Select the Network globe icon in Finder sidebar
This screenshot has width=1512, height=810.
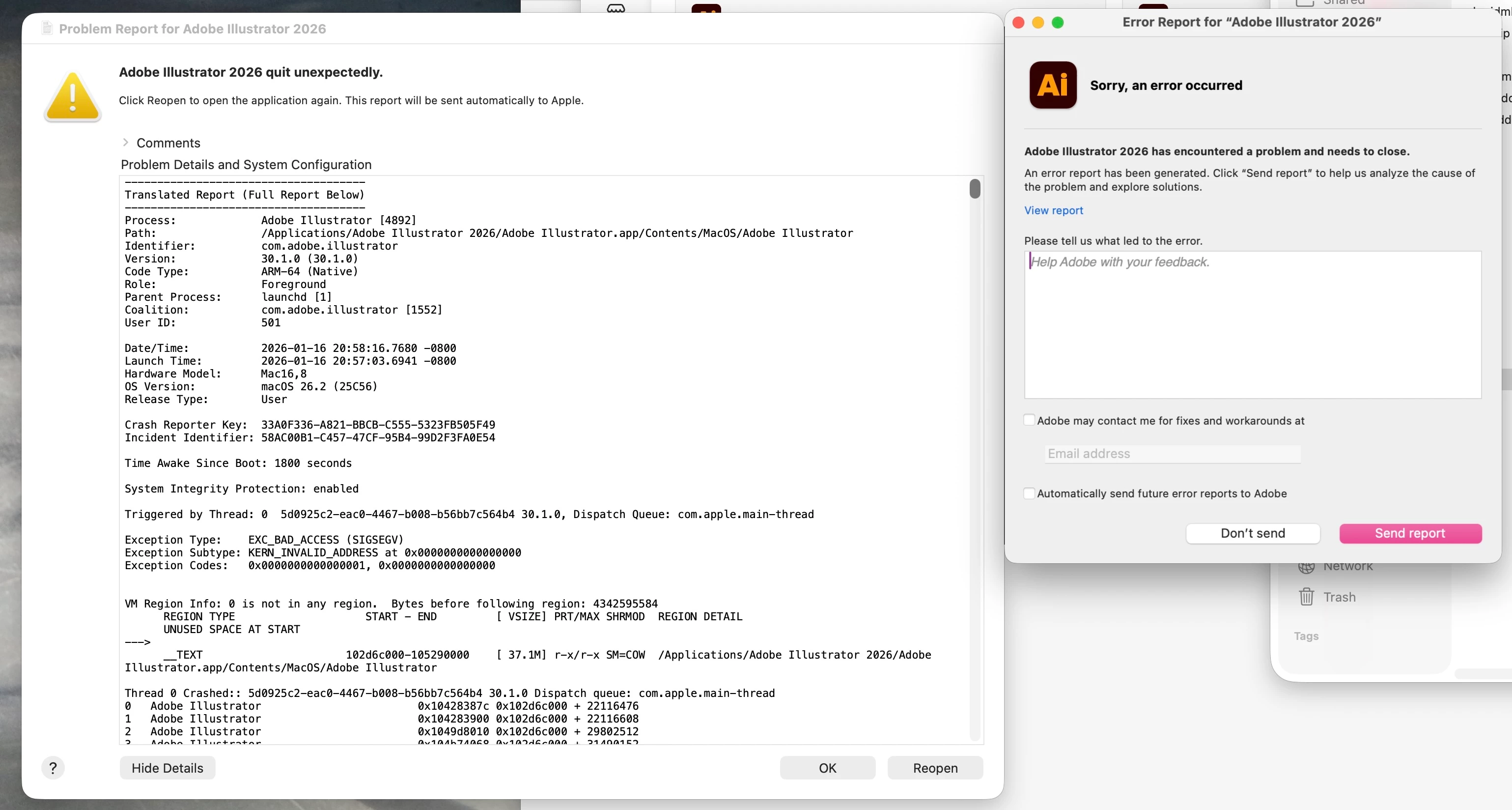coord(1307,567)
